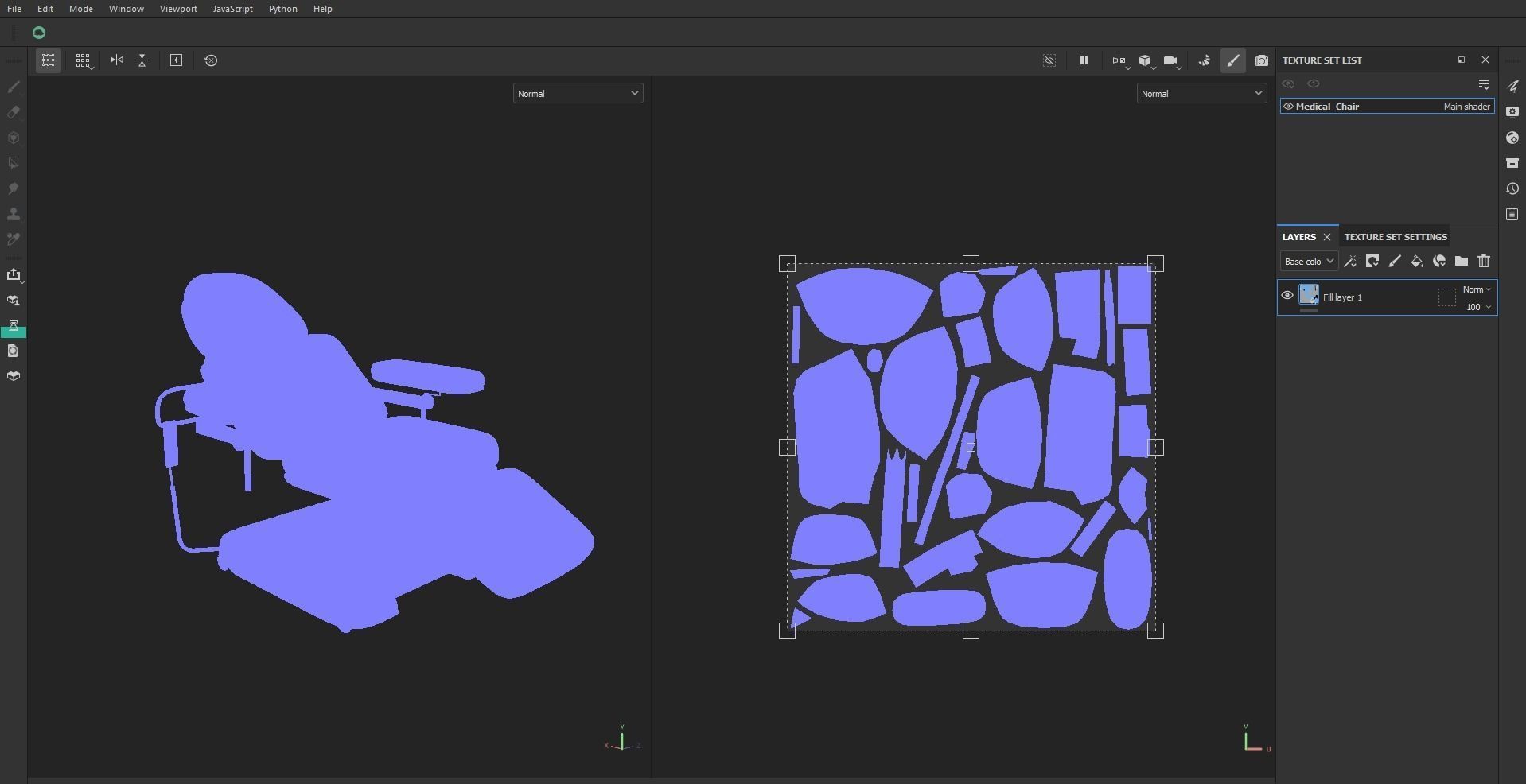Open the Base color channel dropdown
Viewport: 1526px width, 784px height.
coord(1309,262)
